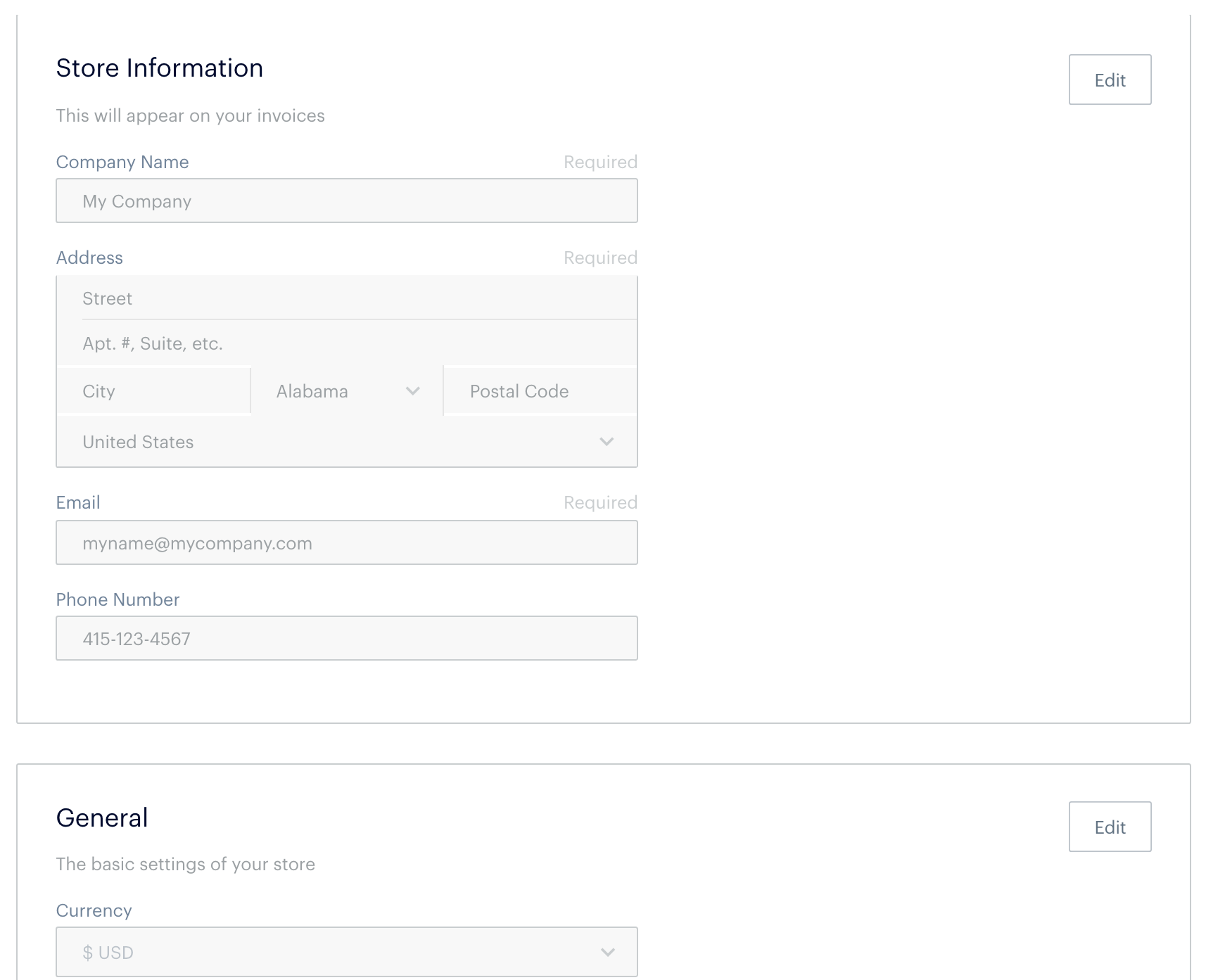Click the chevron arrow in Currency selector
This screenshot has height=980, width=1206.
click(x=608, y=953)
